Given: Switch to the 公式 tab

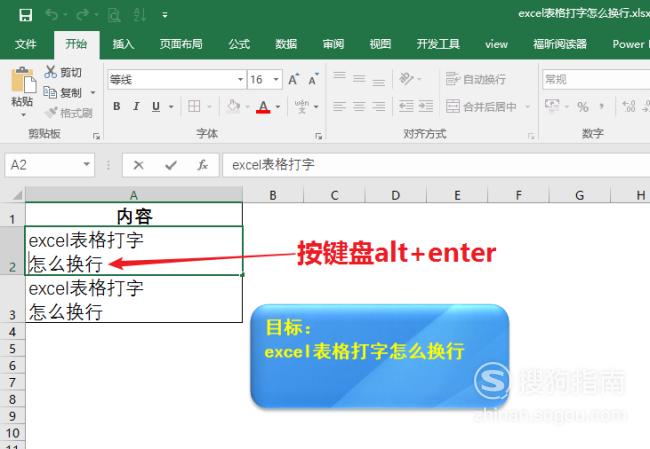Looking at the screenshot, I should (x=239, y=44).
